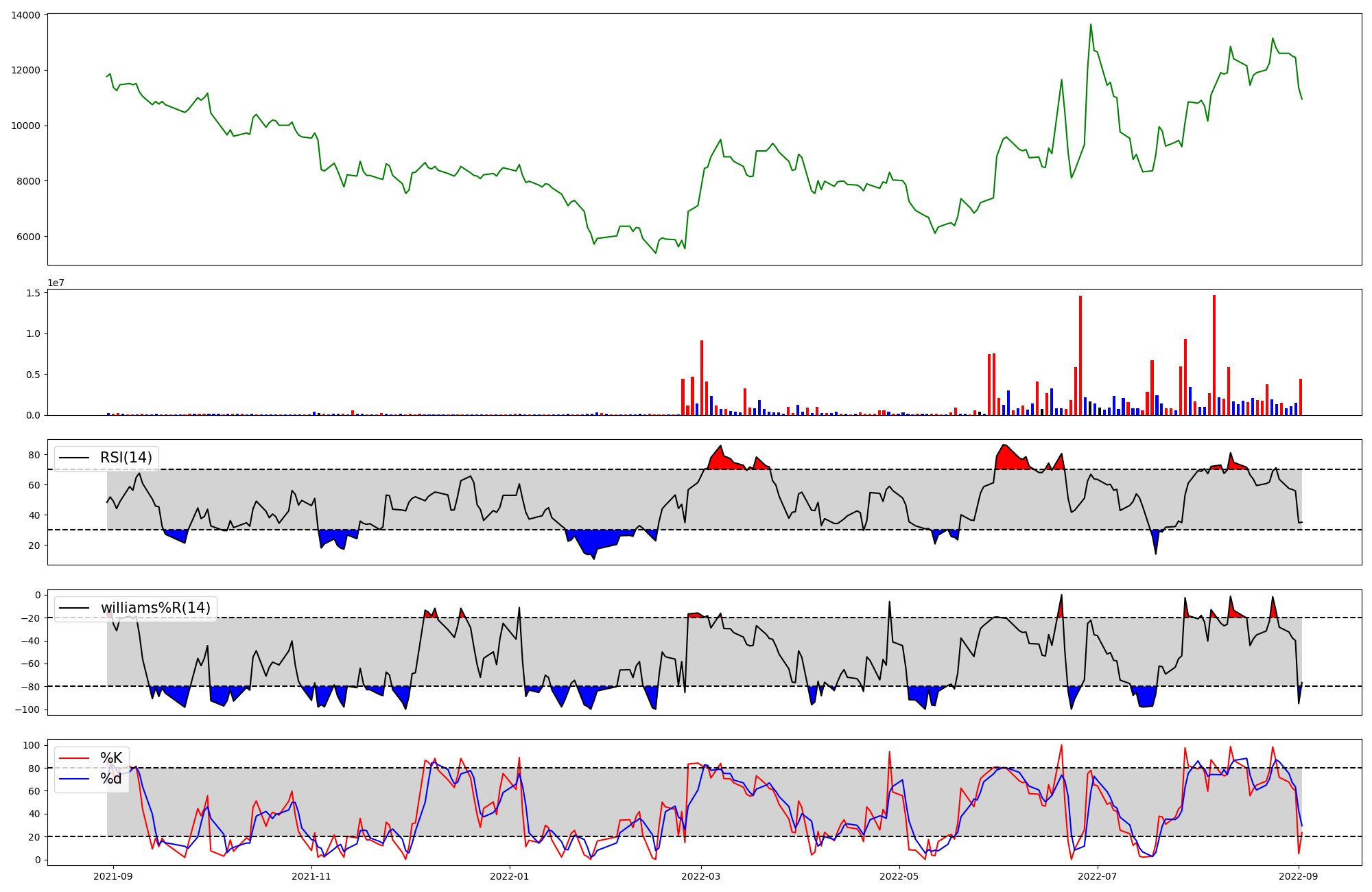This screenshot has width=1372, height=892.
Task: Click the 2022-09 date tick label
Action: (1299, 876)
